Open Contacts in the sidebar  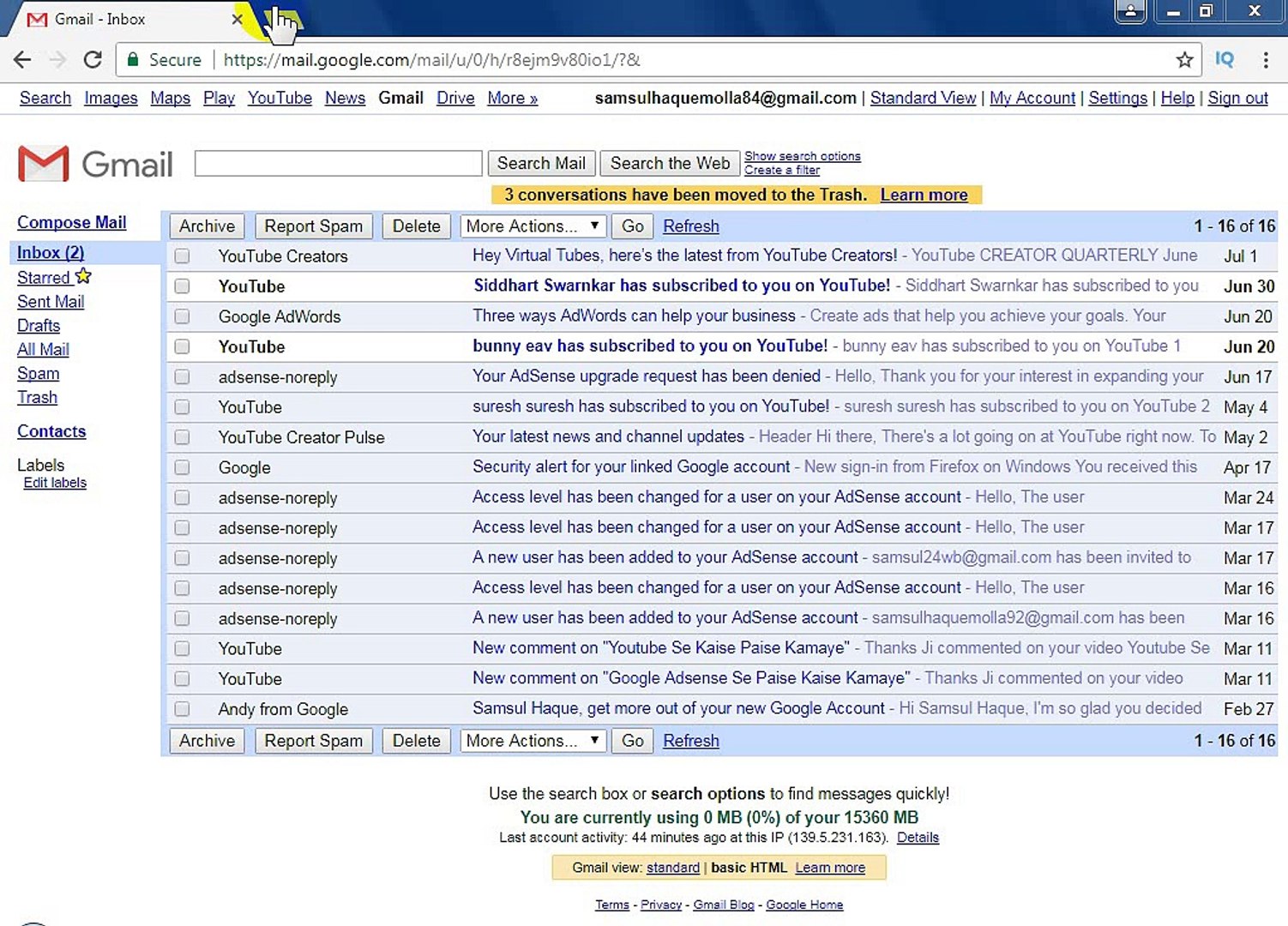point(51,431)
